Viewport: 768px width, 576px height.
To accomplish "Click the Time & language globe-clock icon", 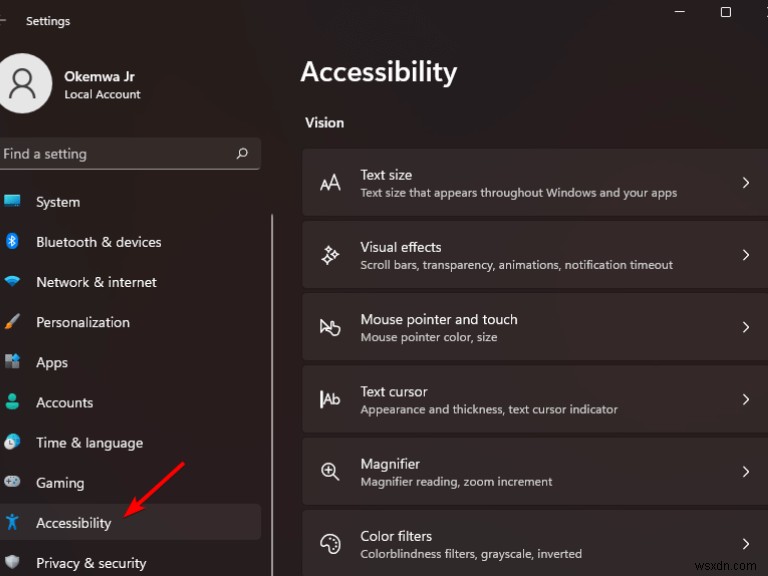I will pyautogui.click(x=12, y=442).
